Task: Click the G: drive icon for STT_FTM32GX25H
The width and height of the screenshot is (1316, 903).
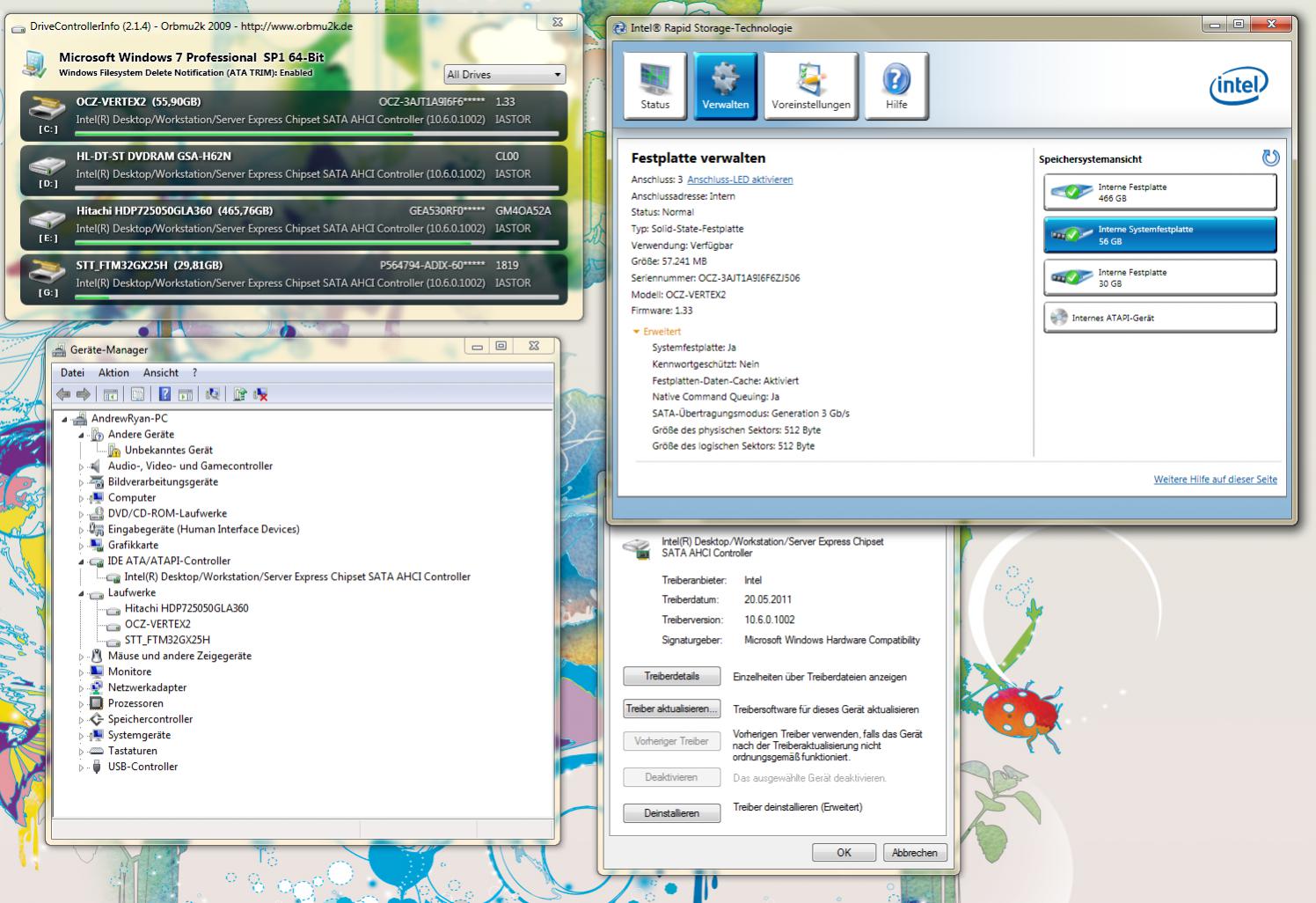Action: click(48, 274)
